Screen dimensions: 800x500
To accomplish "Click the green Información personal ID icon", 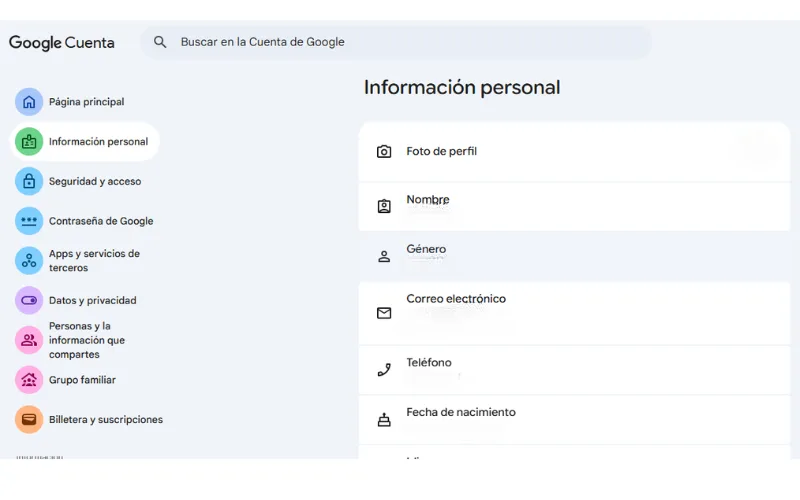I will coord(29,142).
